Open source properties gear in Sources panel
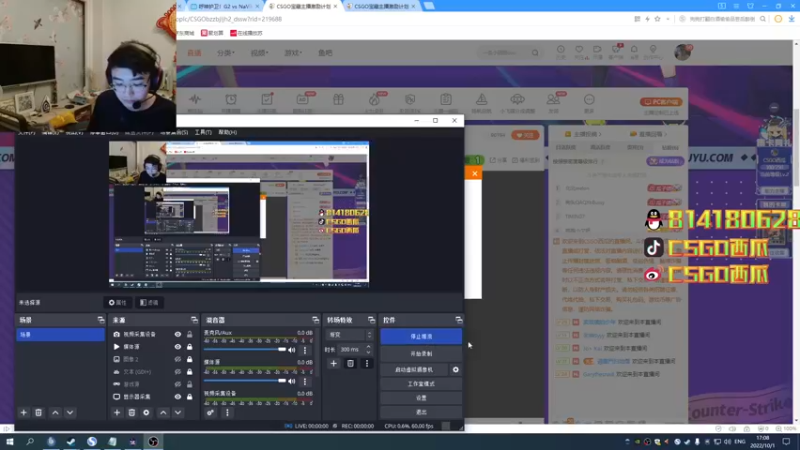 (x=146, y=412)
